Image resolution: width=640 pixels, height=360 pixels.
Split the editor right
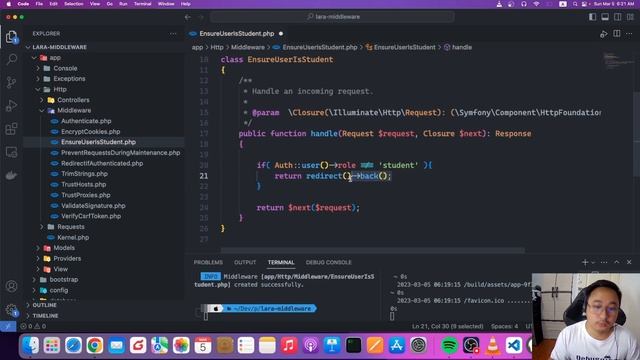(617, 33)
